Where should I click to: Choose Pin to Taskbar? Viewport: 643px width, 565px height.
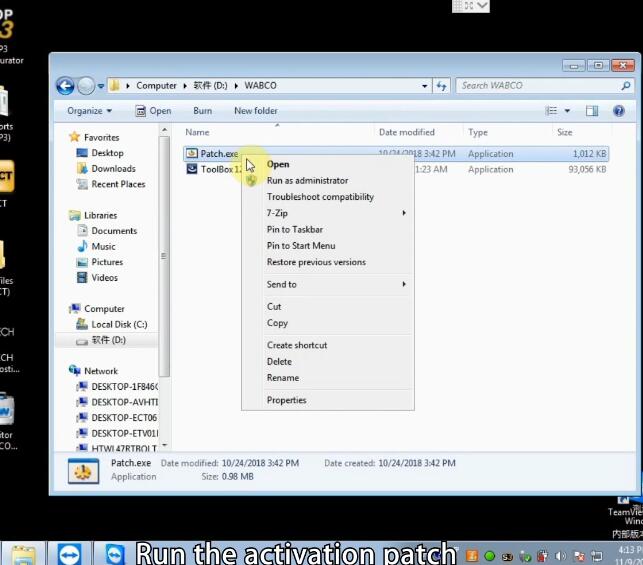click(328, 230)
